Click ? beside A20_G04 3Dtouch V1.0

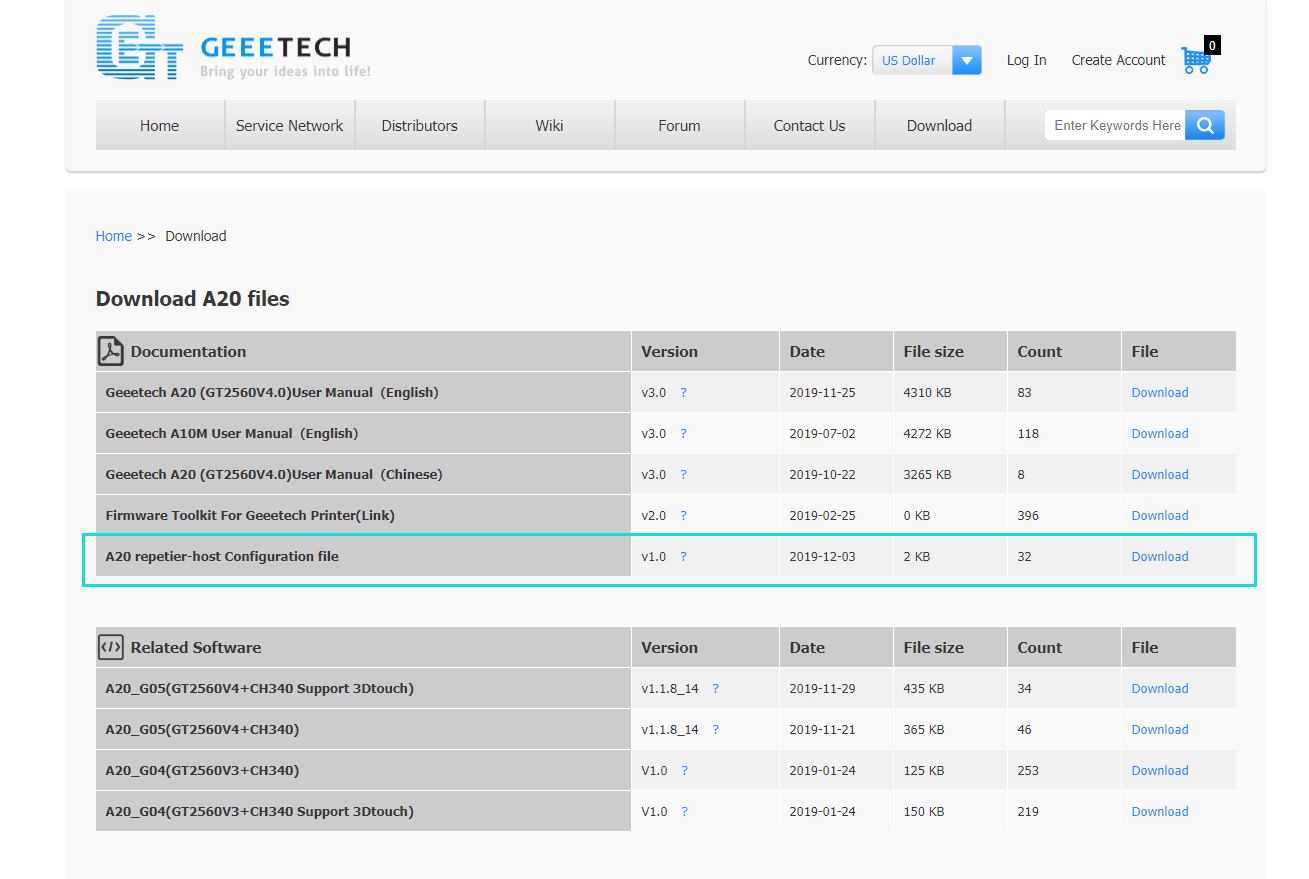(685, 811)
